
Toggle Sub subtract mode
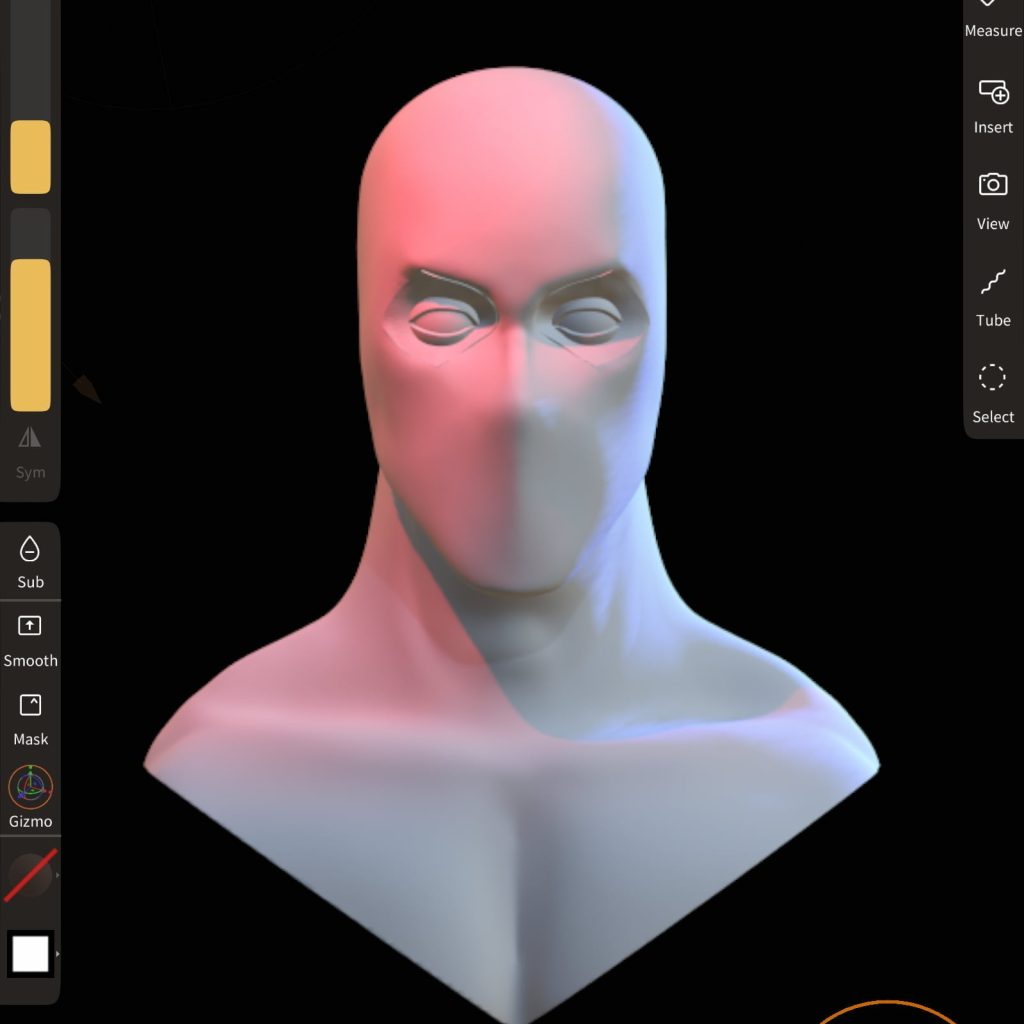[30, 560]
